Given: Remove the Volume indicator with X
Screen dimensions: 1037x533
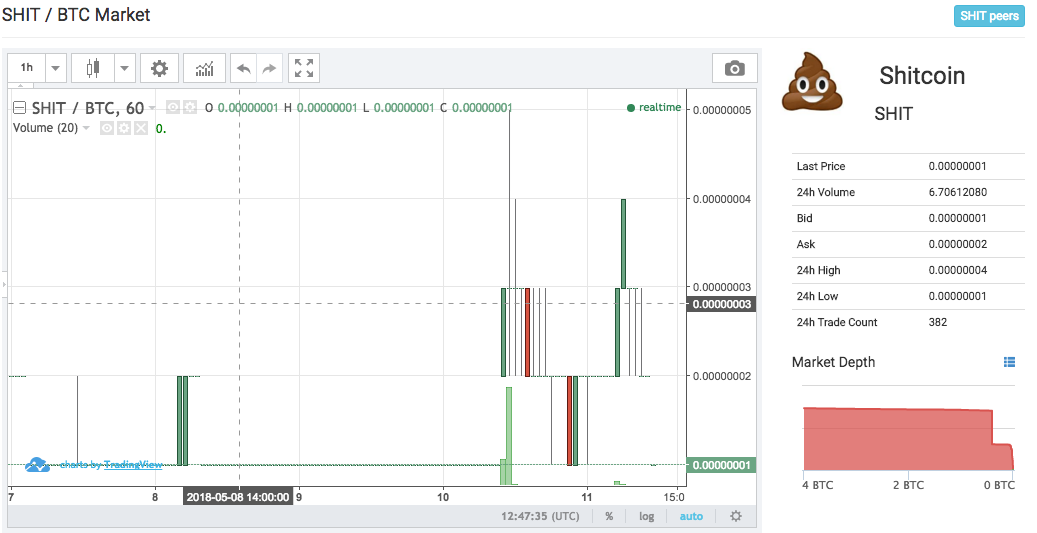Looking at the screenshot, I should (x=141, y=128).
